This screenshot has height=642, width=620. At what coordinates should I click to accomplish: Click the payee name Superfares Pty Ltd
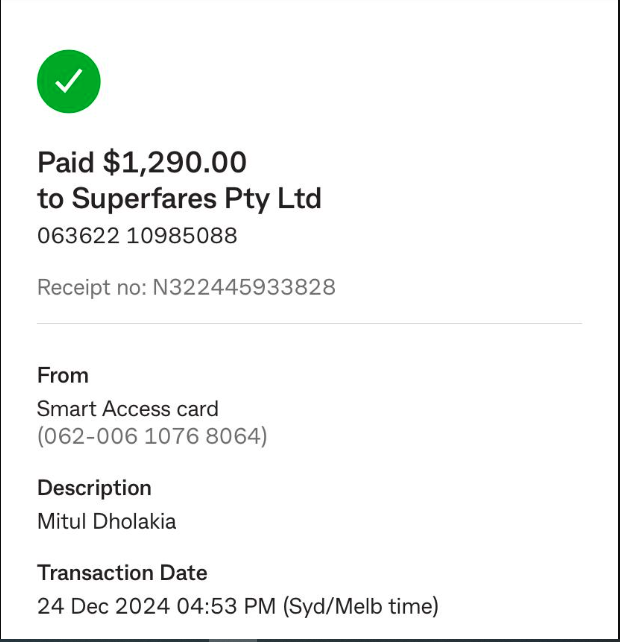click(197, 199)
